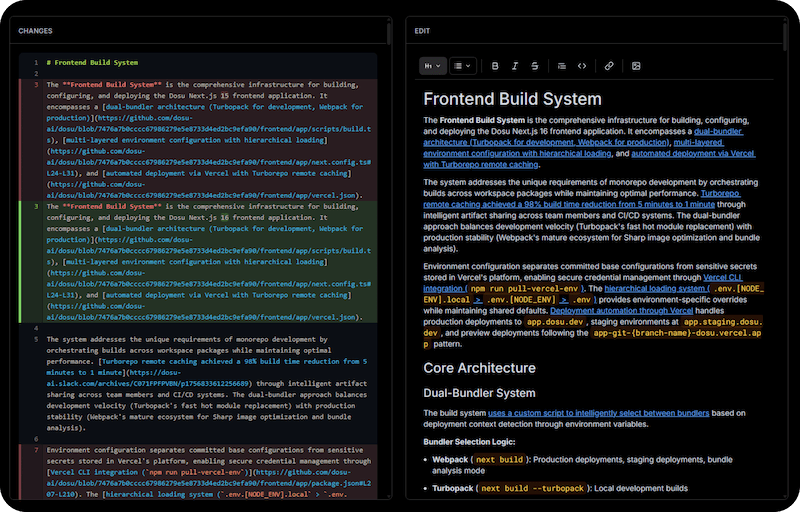This screenshot has width=800, height=512.
Task: Apply strikethrough formatting
Action: tap(535, 66)
